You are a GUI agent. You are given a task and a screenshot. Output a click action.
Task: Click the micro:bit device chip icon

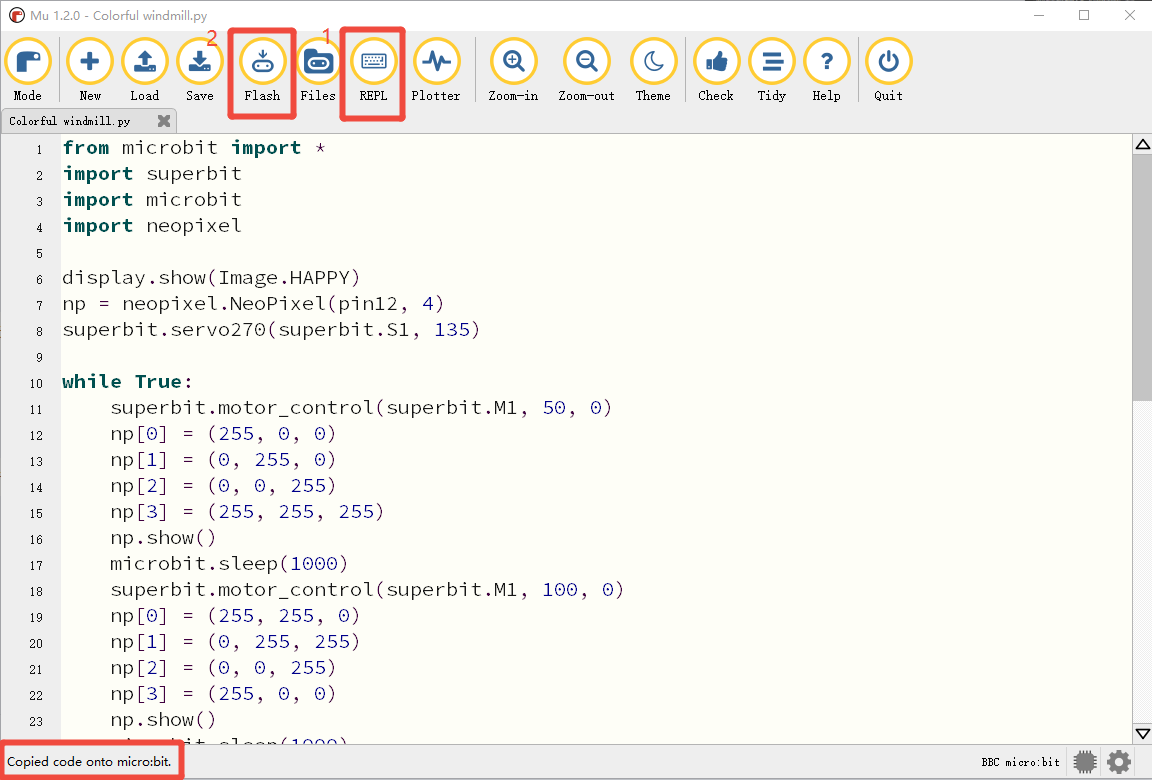coord(1084,762)
